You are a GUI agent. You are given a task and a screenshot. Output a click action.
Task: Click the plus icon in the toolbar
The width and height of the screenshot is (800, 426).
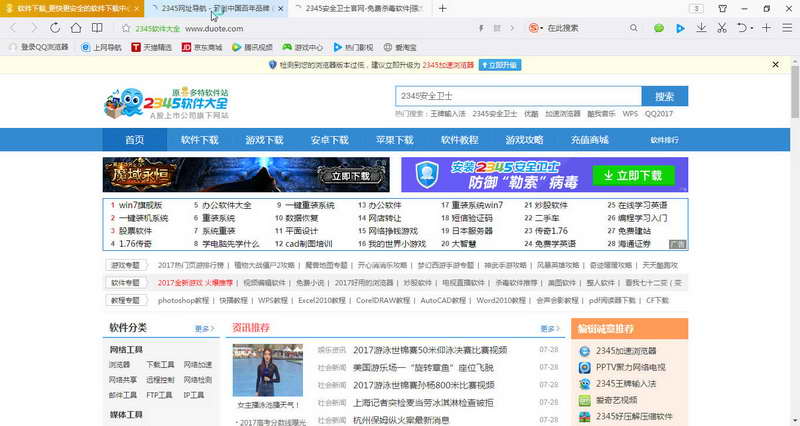tap(766, 28)
